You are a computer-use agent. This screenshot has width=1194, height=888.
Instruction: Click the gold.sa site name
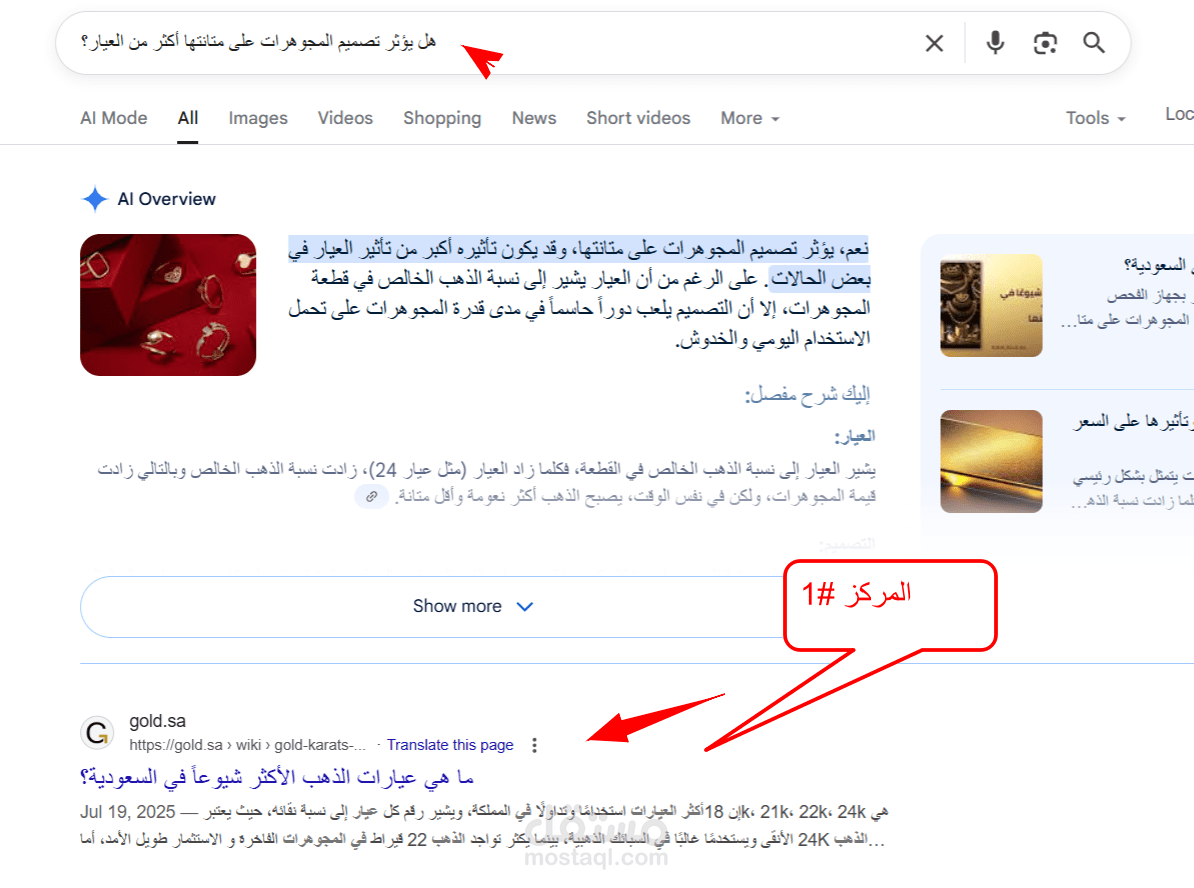158,720
